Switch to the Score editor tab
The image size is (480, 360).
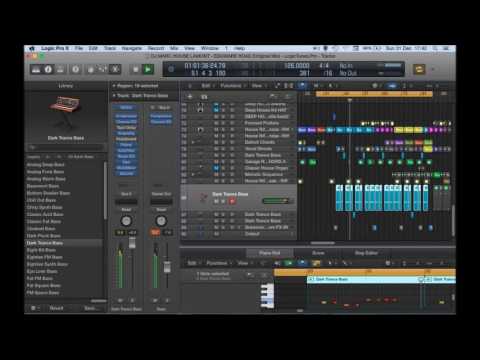[x=318, y=253]
